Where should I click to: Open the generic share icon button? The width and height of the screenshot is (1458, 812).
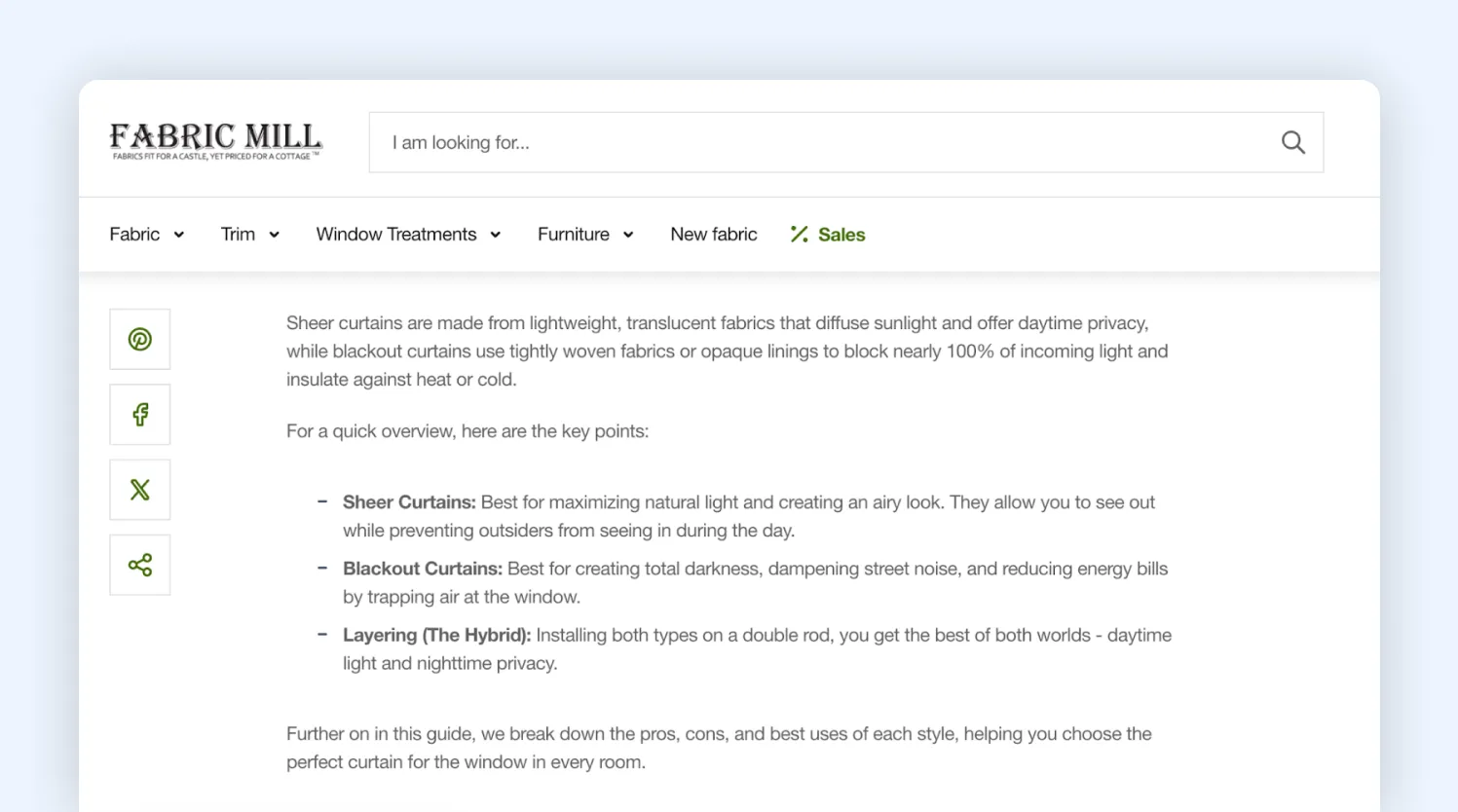[x=140, y=565]
